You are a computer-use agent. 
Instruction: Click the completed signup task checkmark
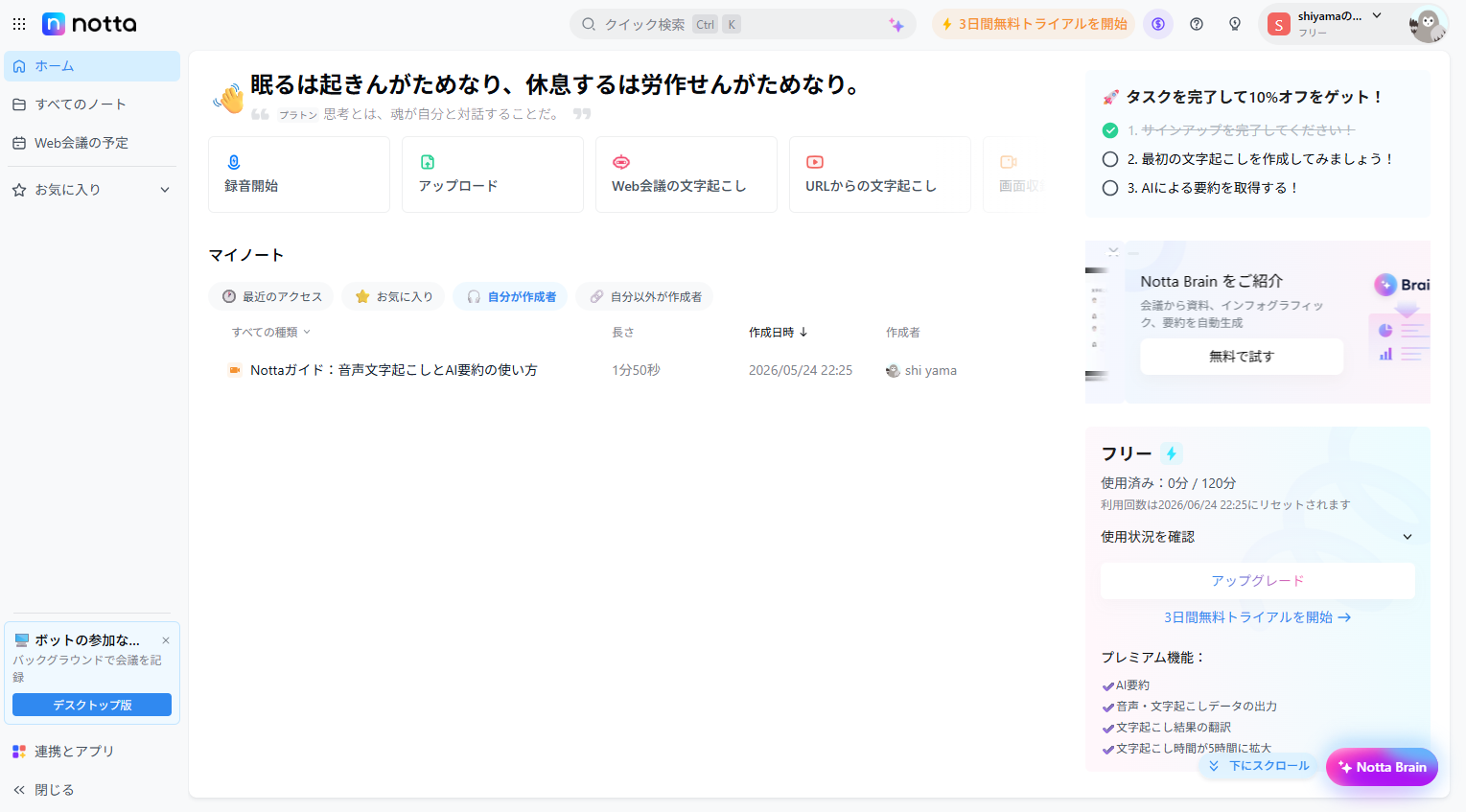point(1110,130)
